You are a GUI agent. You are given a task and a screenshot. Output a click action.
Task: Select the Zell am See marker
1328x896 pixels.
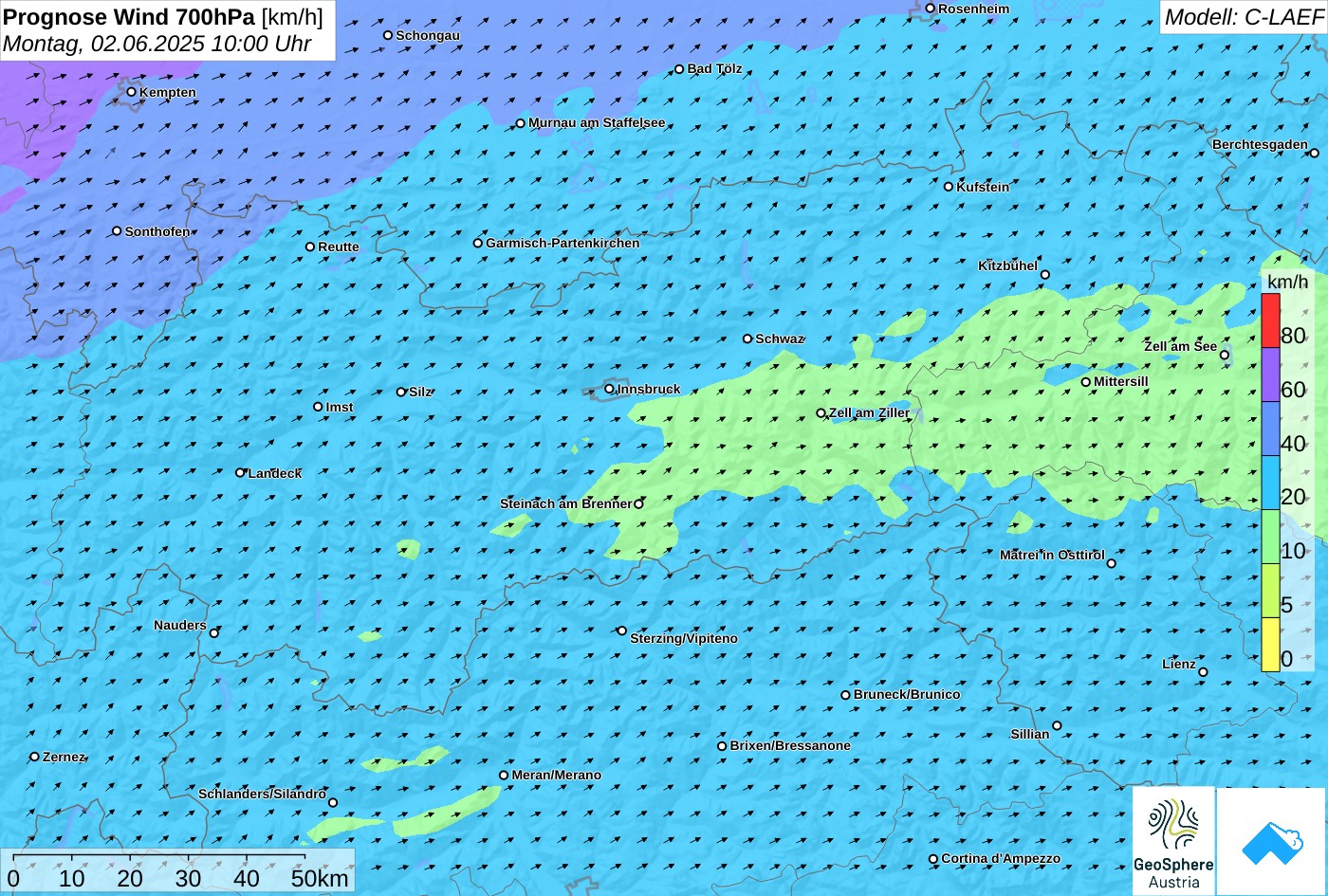(x=1225, y=356)
